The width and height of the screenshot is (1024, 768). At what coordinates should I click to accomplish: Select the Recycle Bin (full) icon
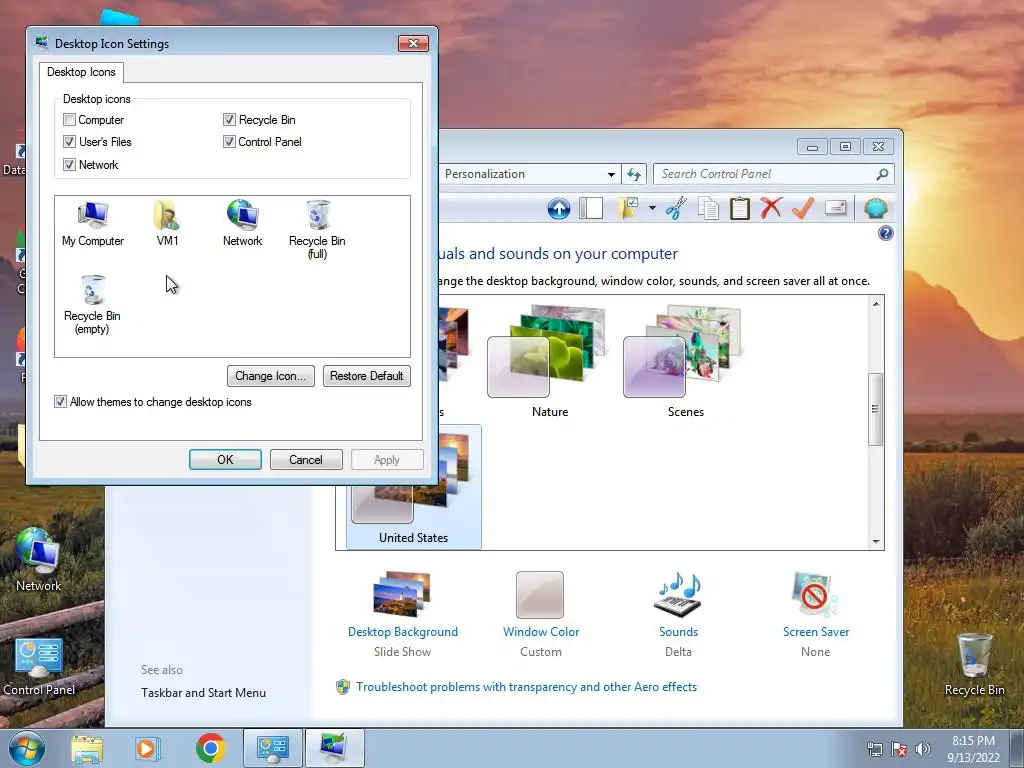(x=317, y=229)
